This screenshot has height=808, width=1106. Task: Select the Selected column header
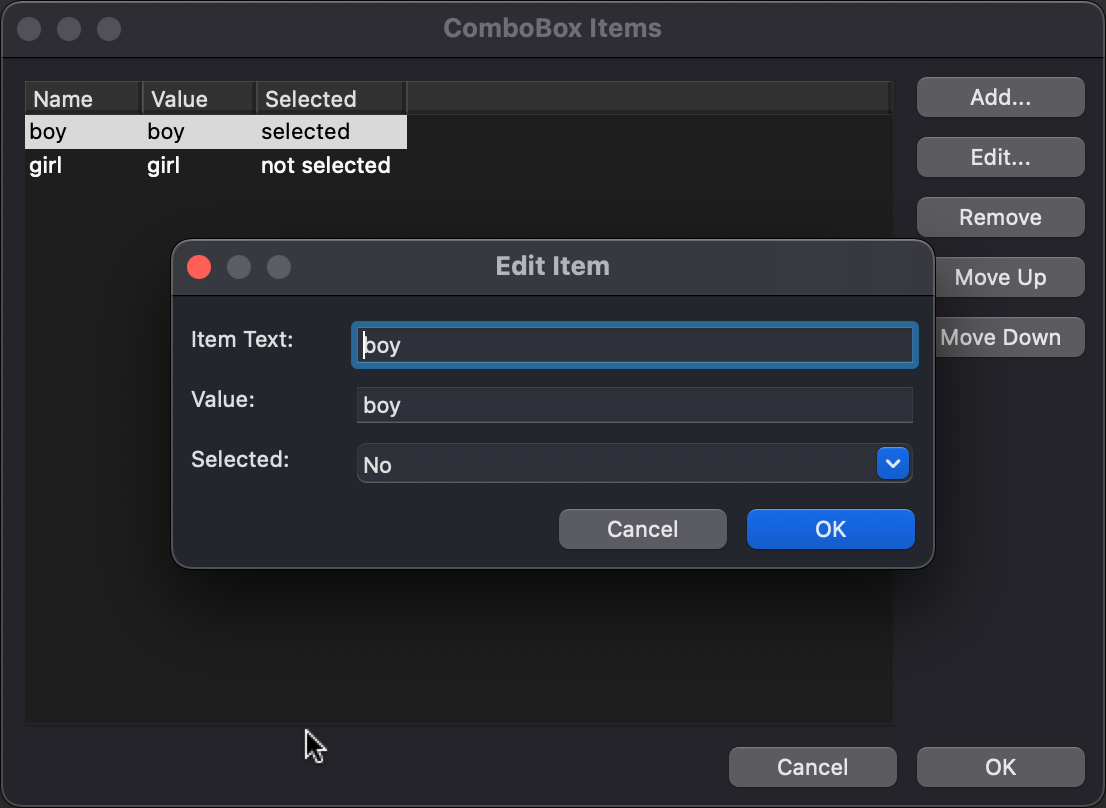click(330, 99)
